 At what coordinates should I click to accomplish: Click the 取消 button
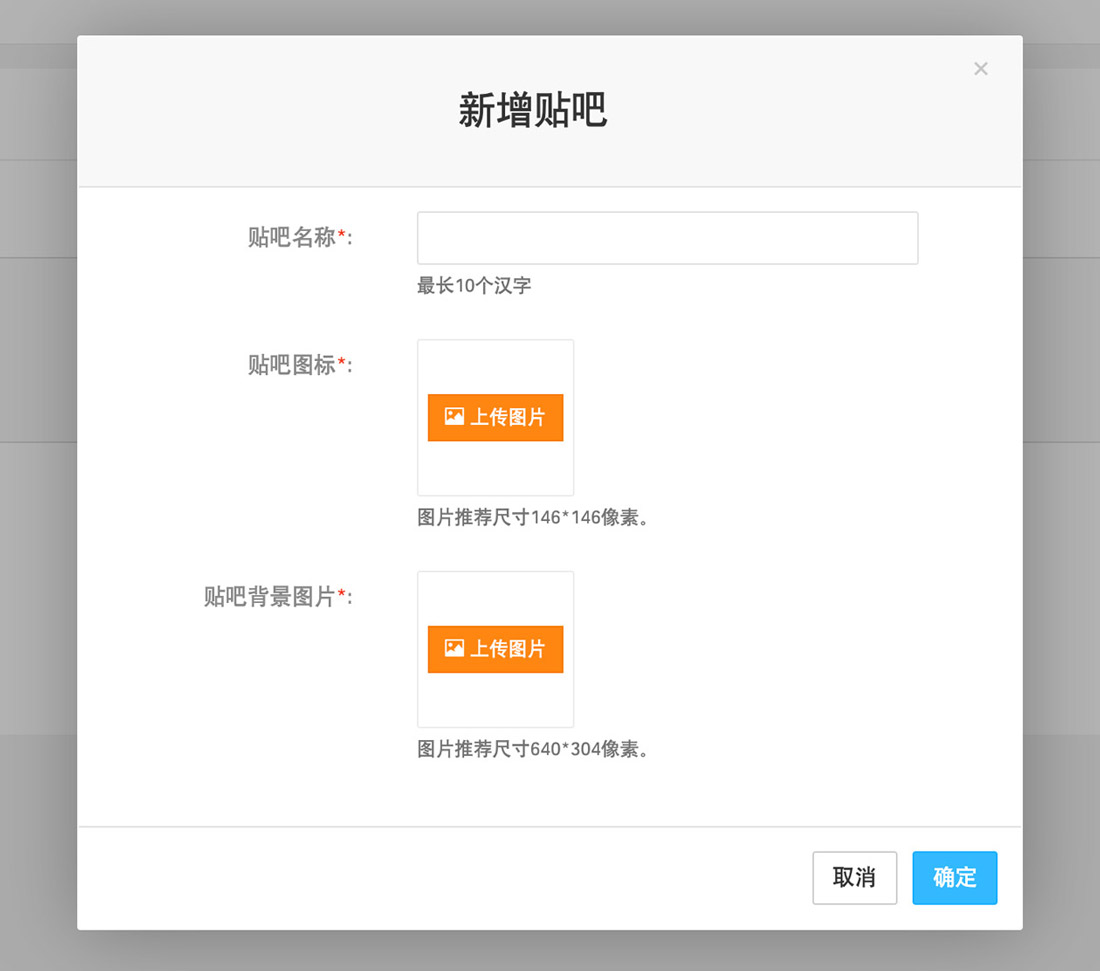point(854,877)
